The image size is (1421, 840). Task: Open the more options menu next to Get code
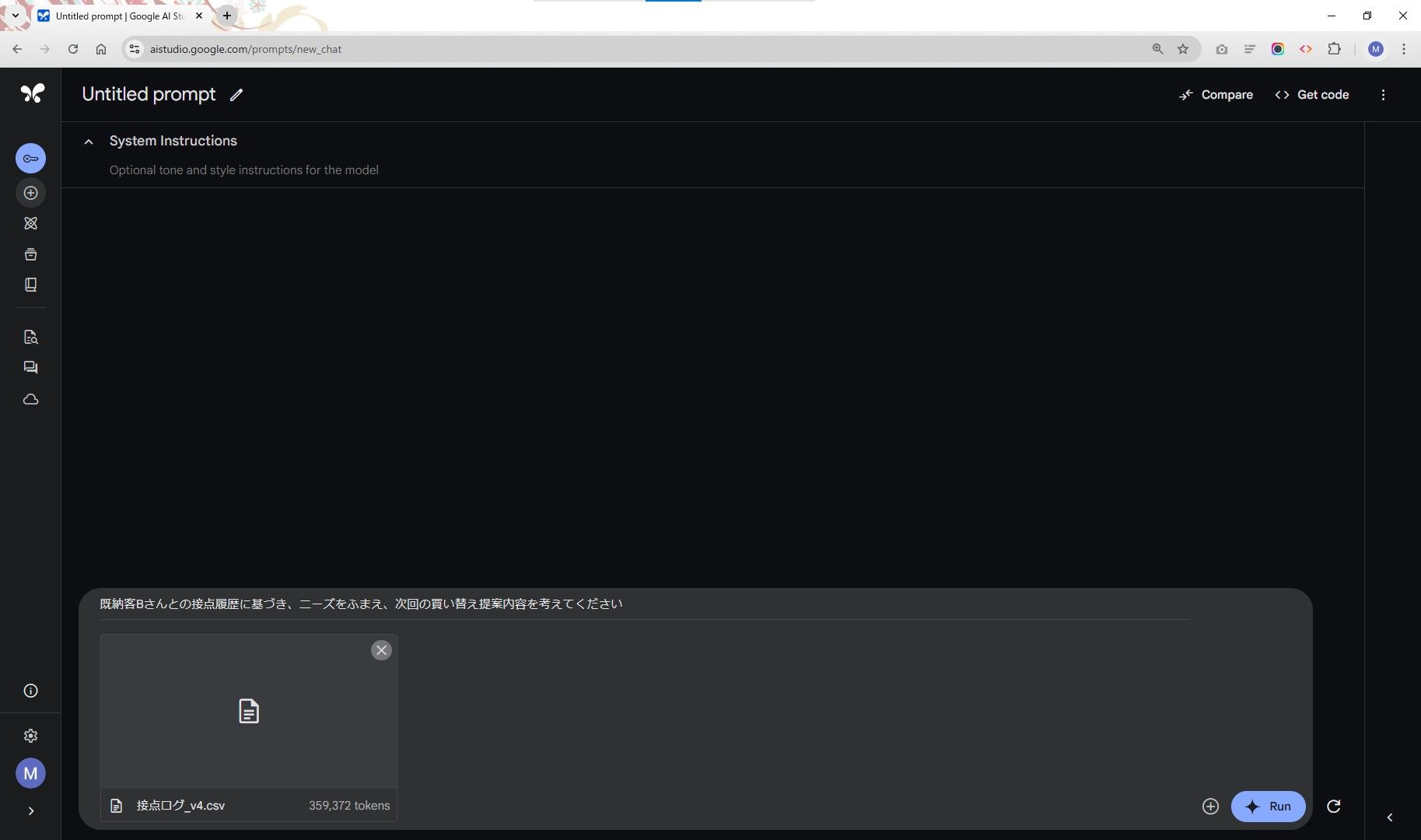pos(1383,95)
